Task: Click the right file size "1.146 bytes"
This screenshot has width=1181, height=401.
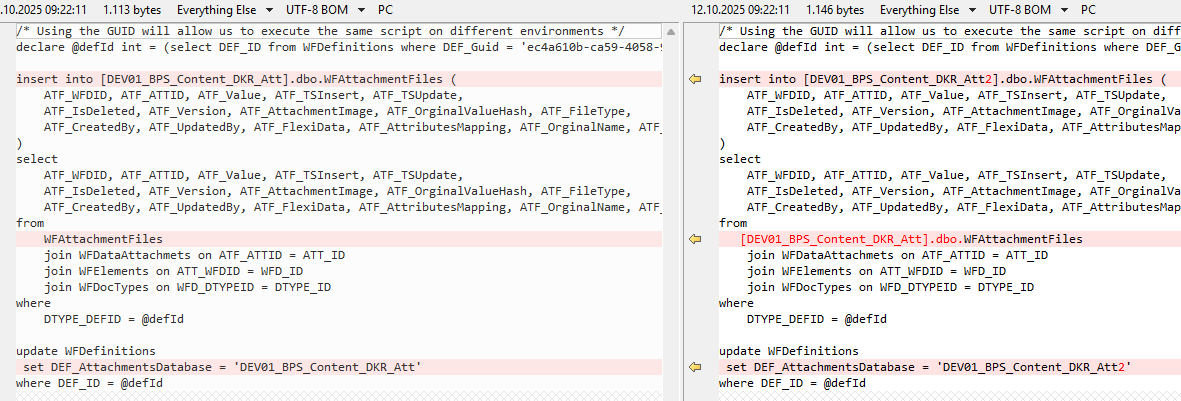Action: point(833,10)
